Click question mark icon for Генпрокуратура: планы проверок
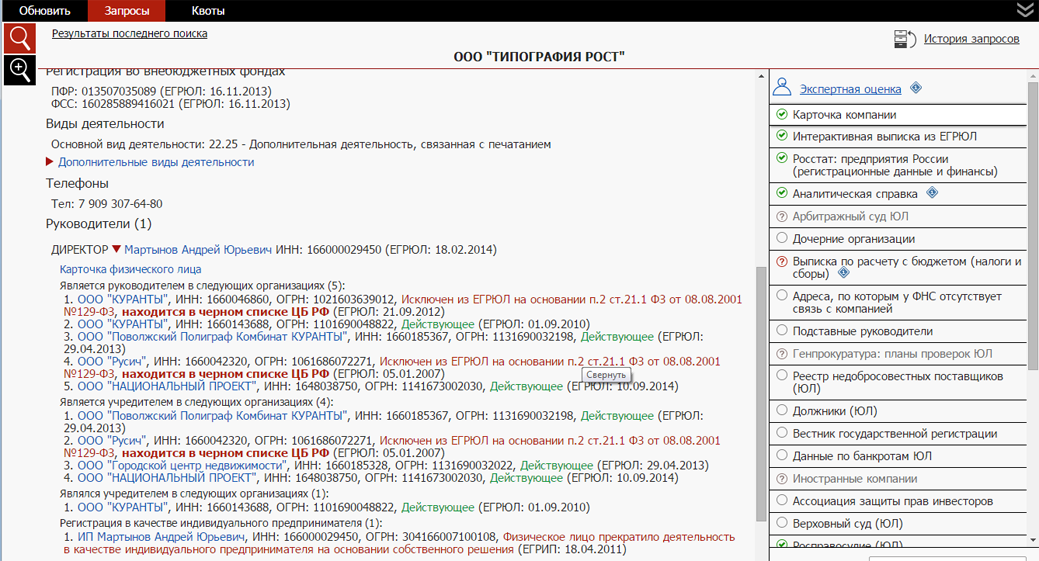1039x561 pixels. click(x=782, y=354)
